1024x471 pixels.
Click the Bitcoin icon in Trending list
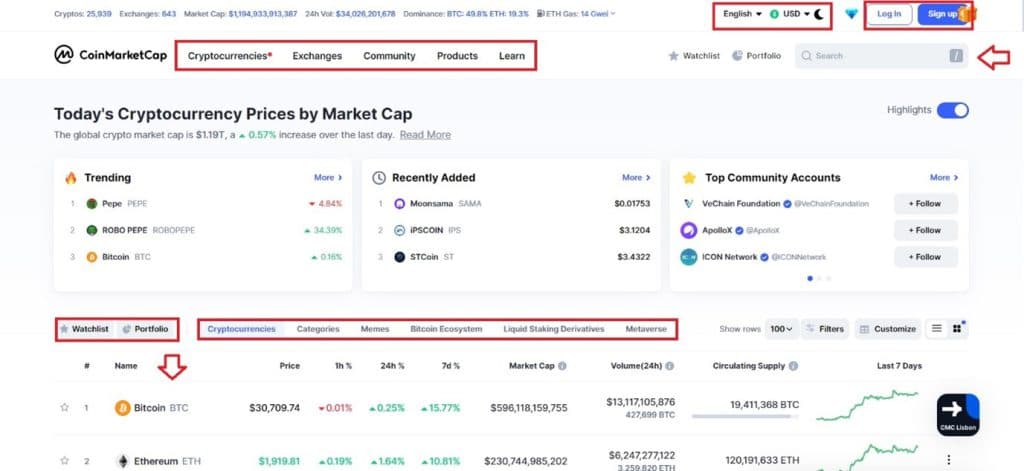91,257
